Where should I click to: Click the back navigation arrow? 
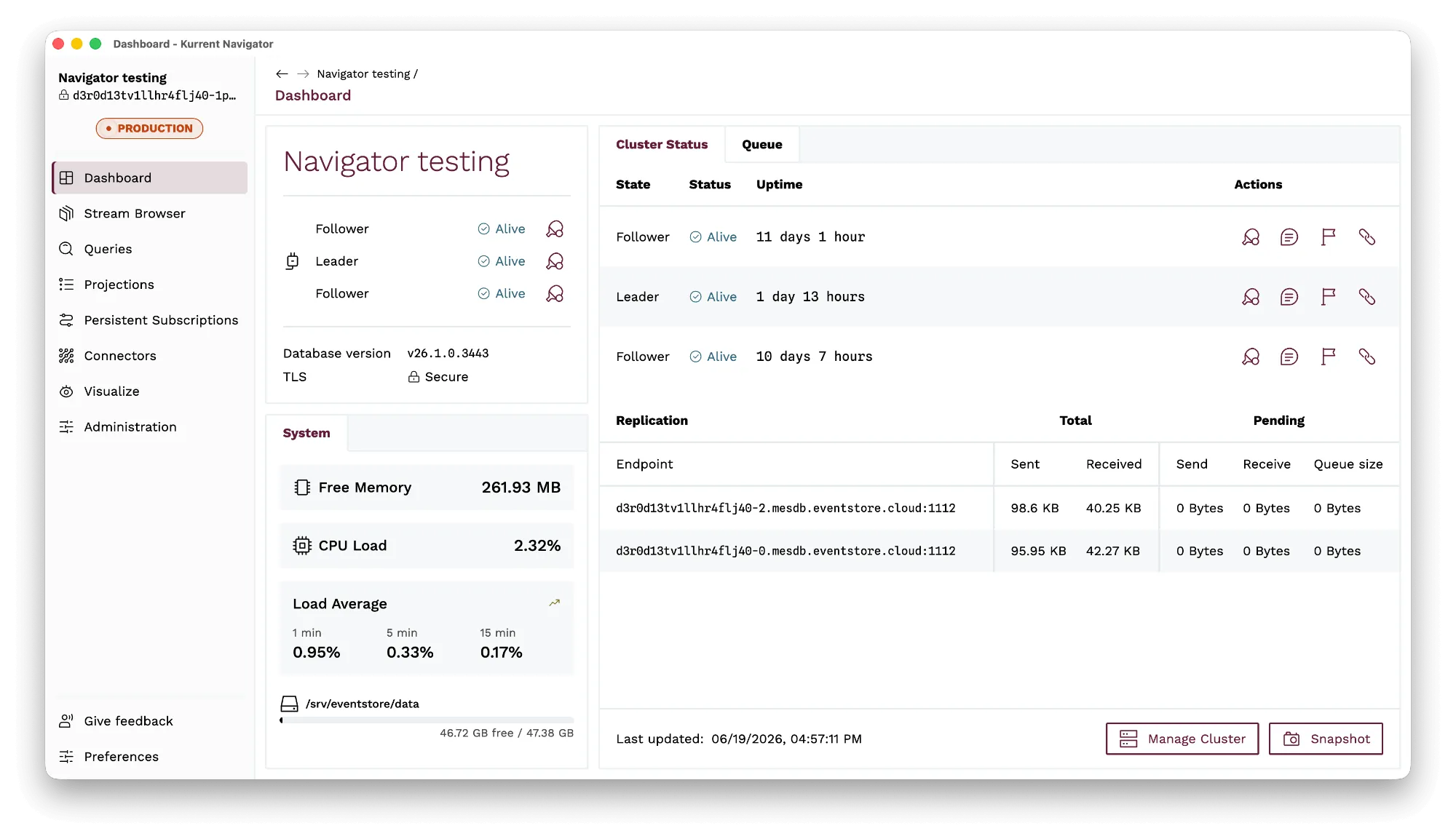[x=282, y=74]
